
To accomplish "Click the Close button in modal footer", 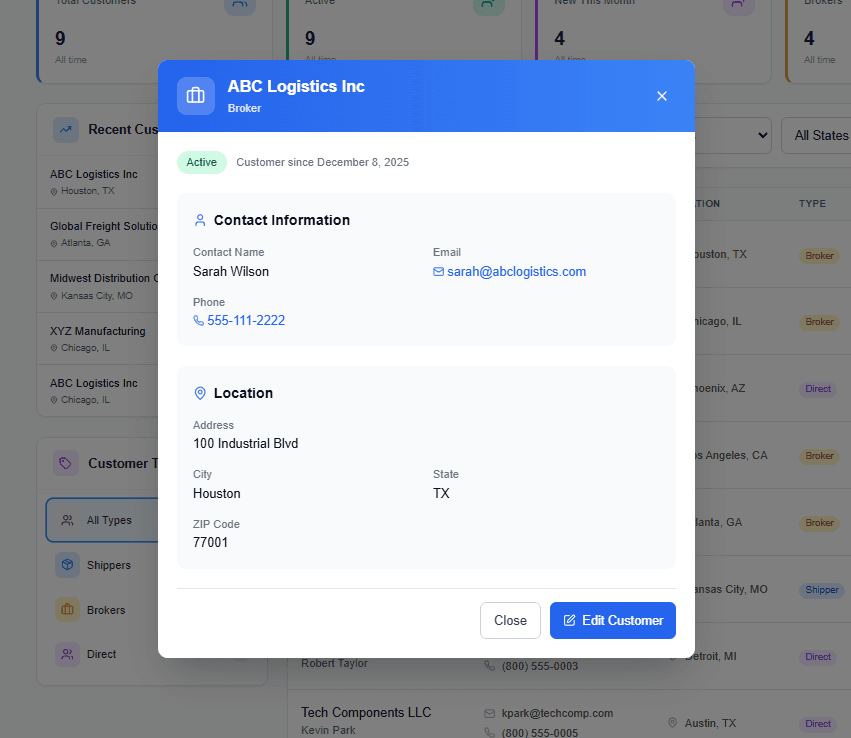I will click(510, 620).
